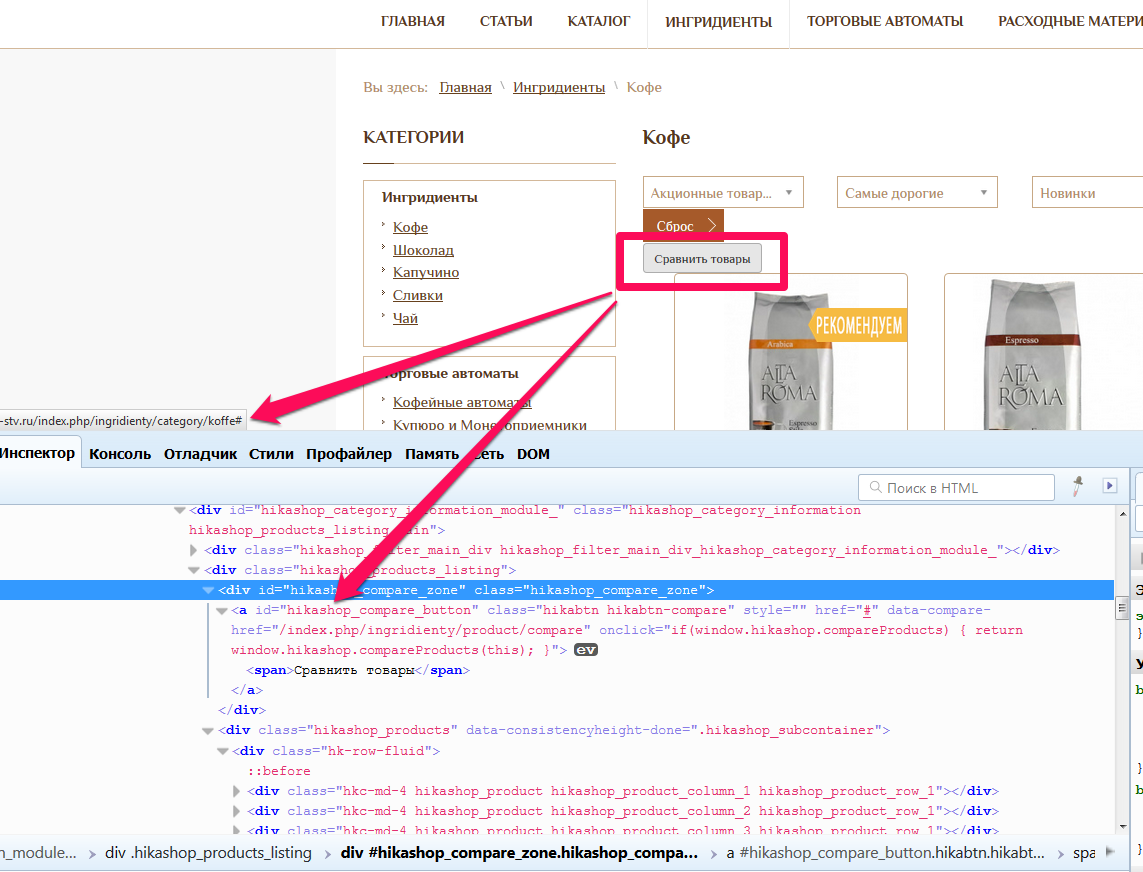Viewport: 1143px width, 872px height.
Task: Open the 'Самые дорогие' dropdown
Action: click(916, 193)
